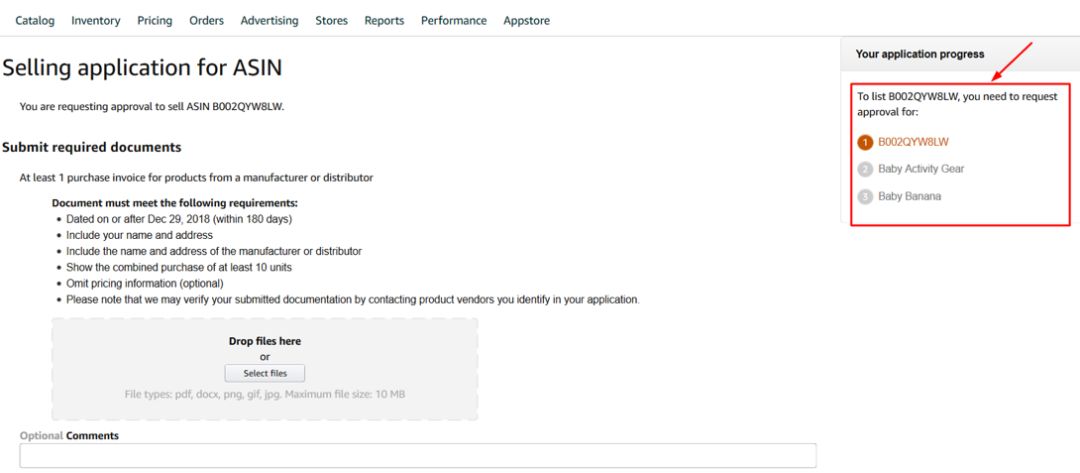Screen dimensions: 1080x473
Task: Click the 'Submit required documents' heading
Action: 92,147
